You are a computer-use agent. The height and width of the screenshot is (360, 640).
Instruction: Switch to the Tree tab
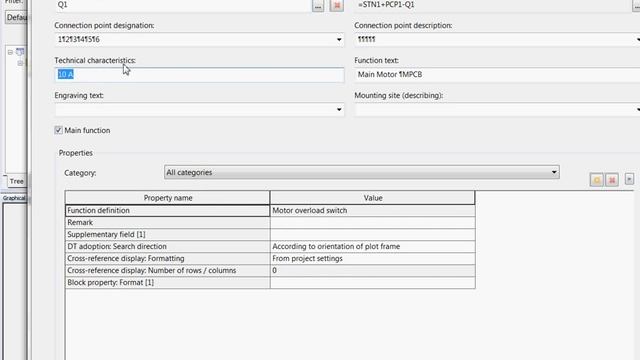(16, 181)
